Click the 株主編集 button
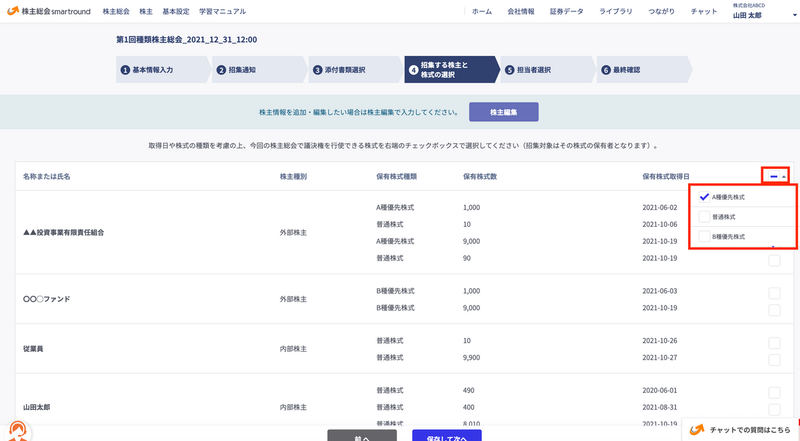This screenshot has height=441, width=800. pos(504,112)
